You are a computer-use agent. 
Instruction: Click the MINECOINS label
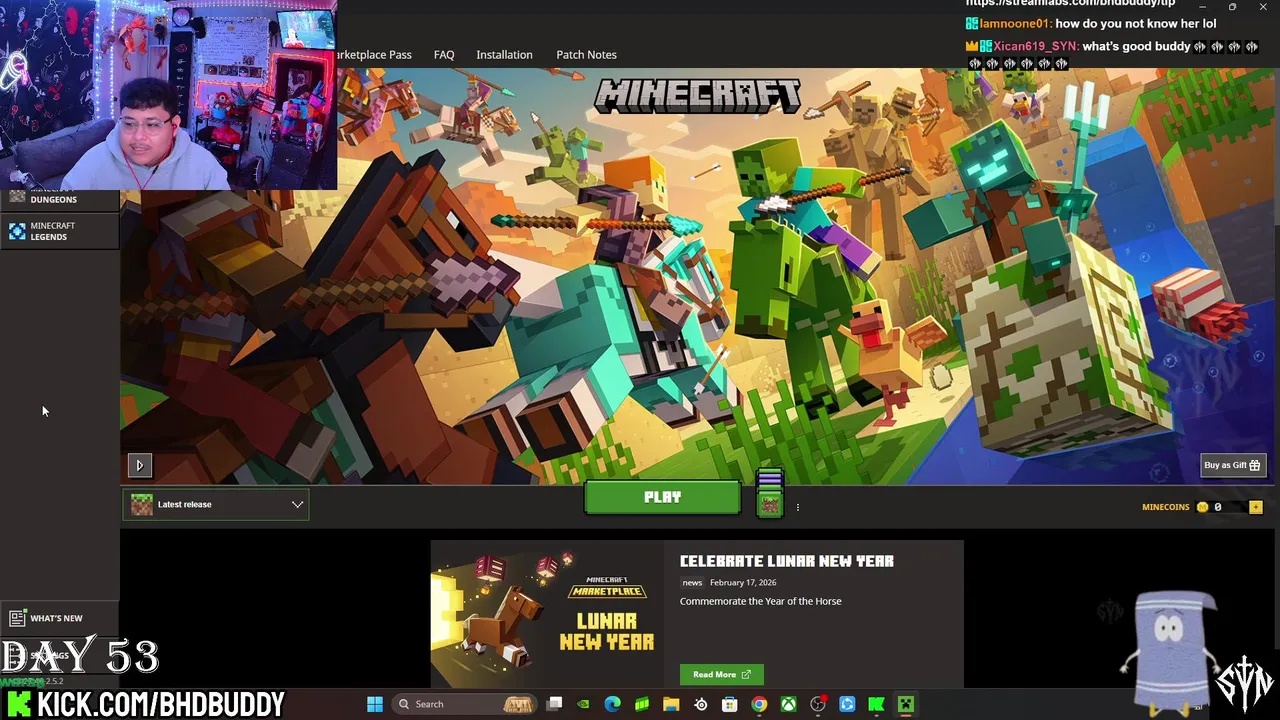point(1166,507)
